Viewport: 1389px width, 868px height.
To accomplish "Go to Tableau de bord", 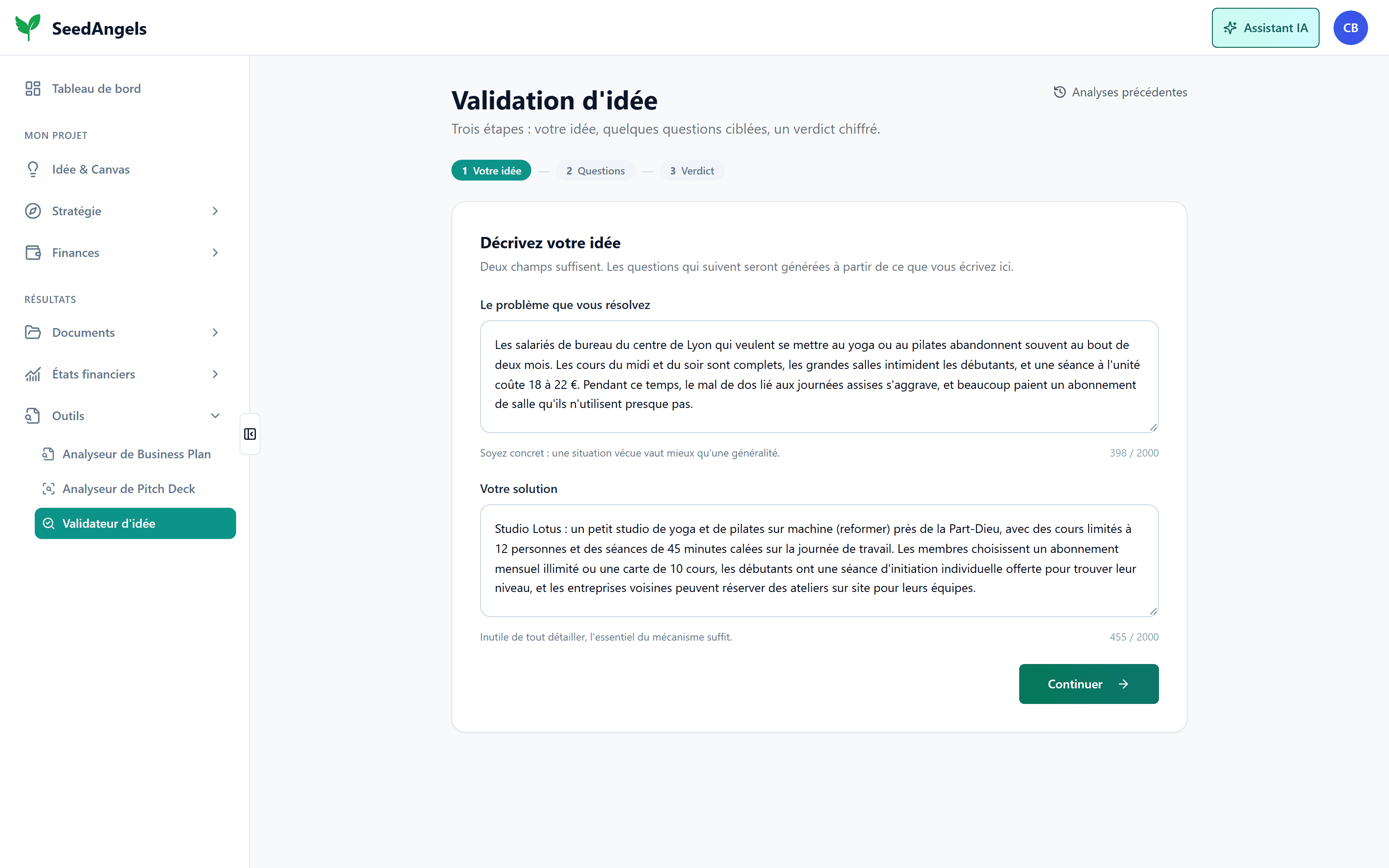I will 125,89.
